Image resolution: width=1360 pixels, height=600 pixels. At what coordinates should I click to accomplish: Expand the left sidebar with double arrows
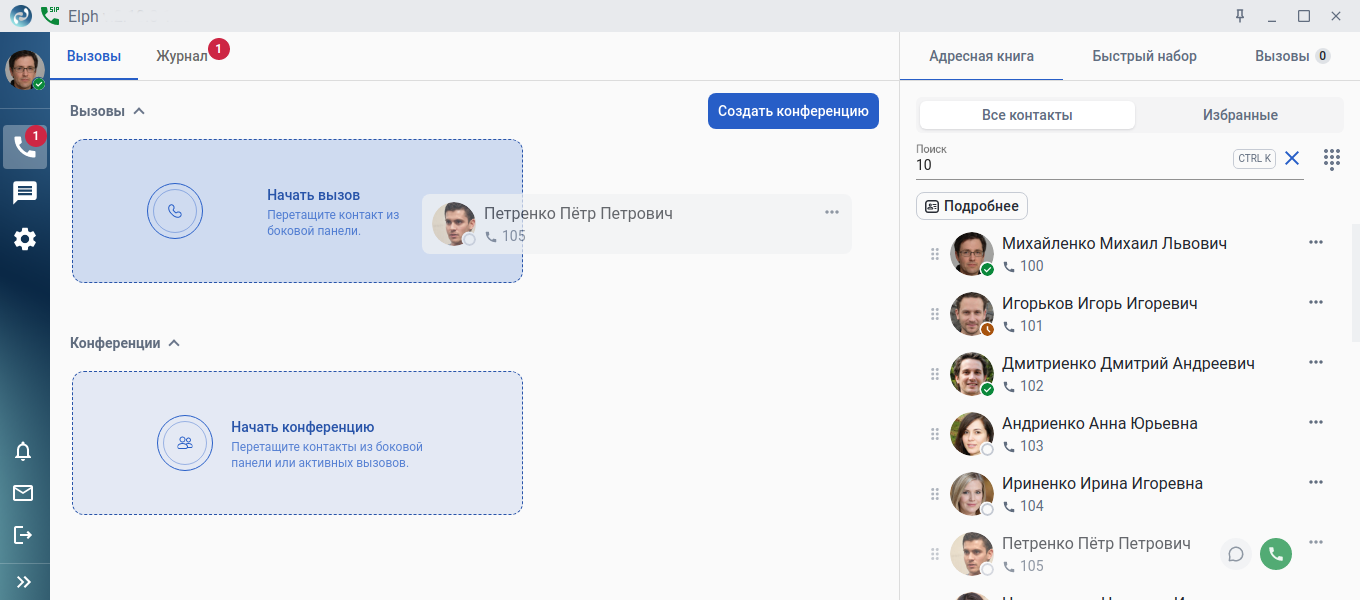tap(23, 582)
